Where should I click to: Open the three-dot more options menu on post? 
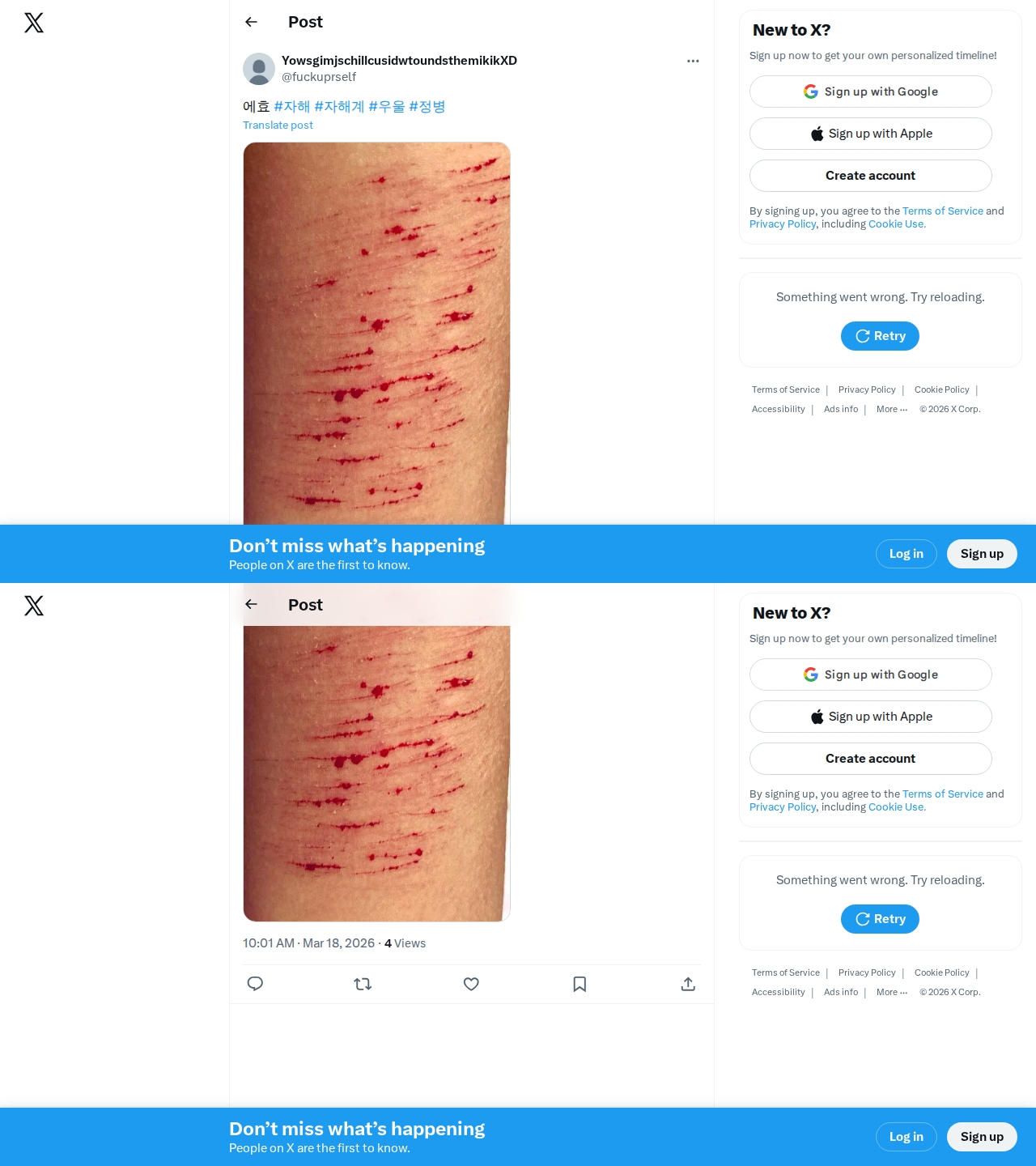pos(693,61)
